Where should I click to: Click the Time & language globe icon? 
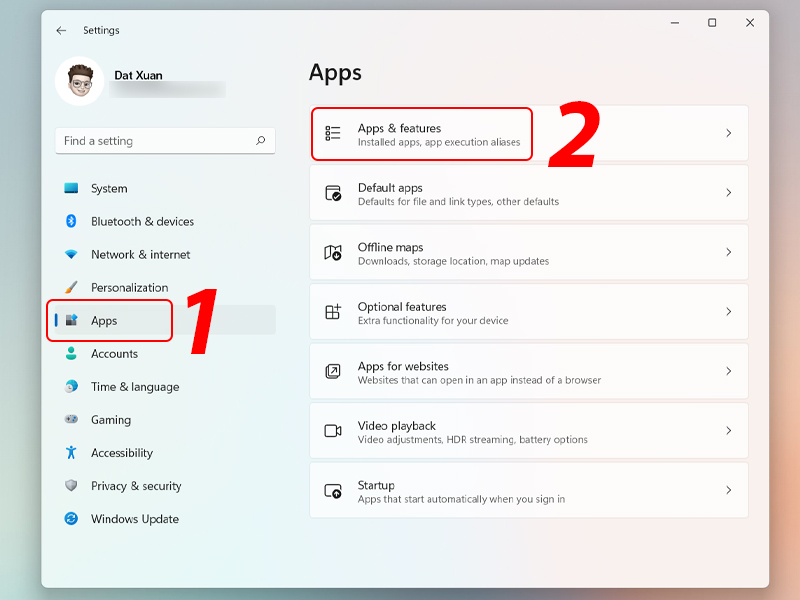pyautogui.click(x=71, y=386)
